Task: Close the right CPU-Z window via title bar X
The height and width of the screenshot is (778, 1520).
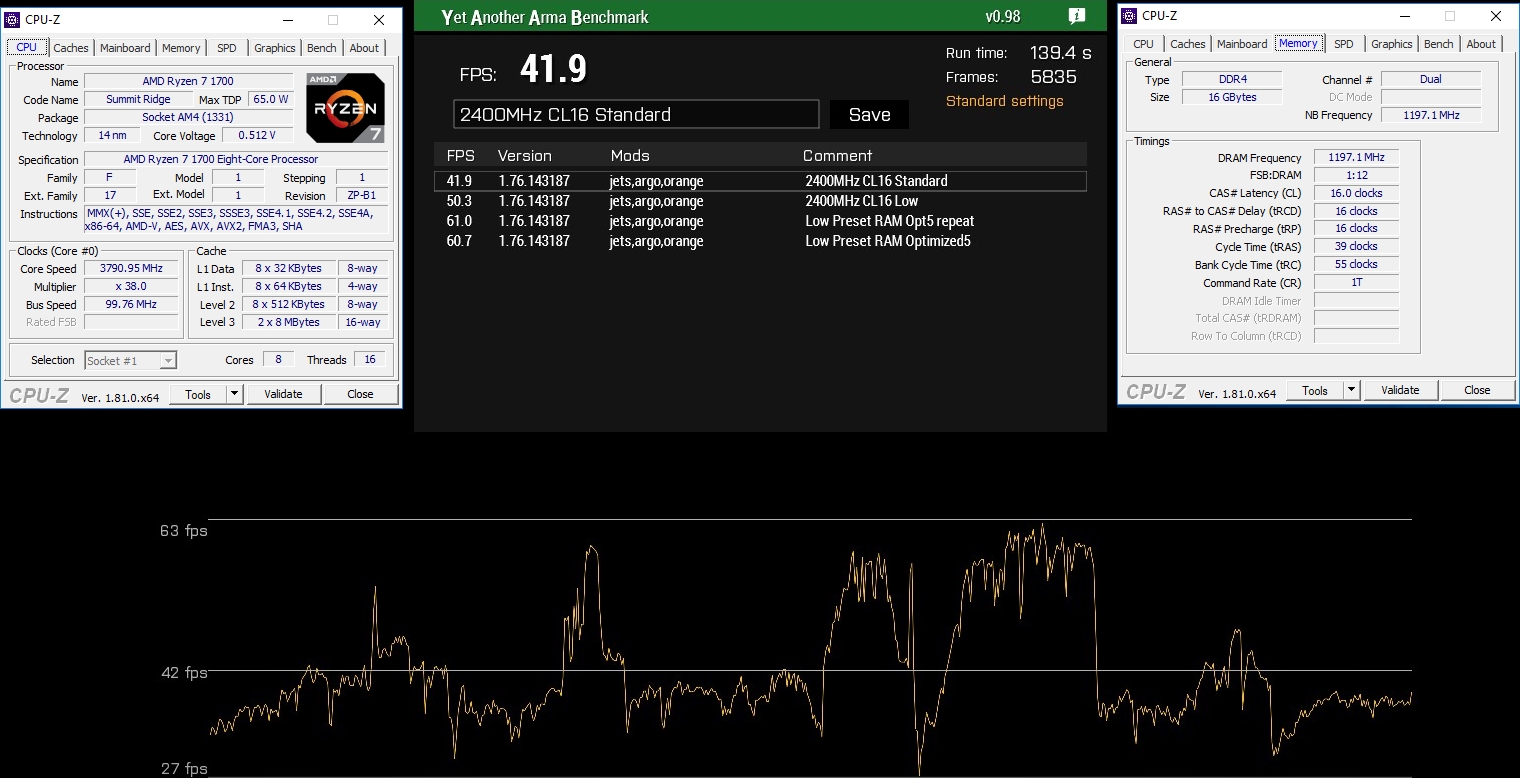Action: (x=1496, y=16)
